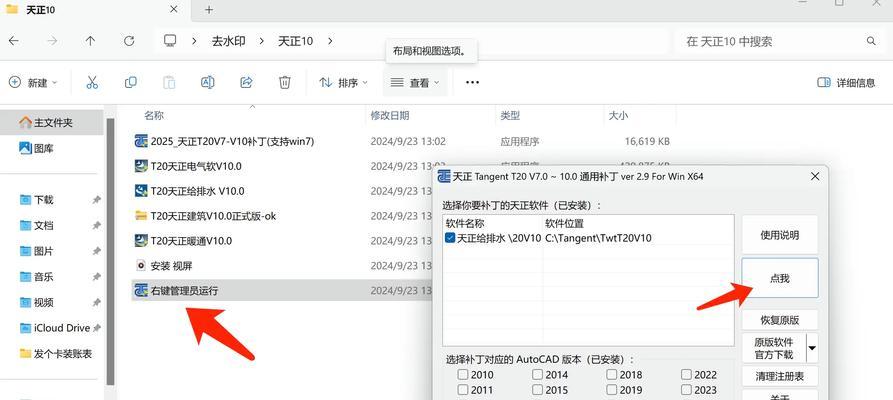Toggle the 天正给排水 software checkbox
The height and width of the screenshot is (400, 893).
(450, 238)
